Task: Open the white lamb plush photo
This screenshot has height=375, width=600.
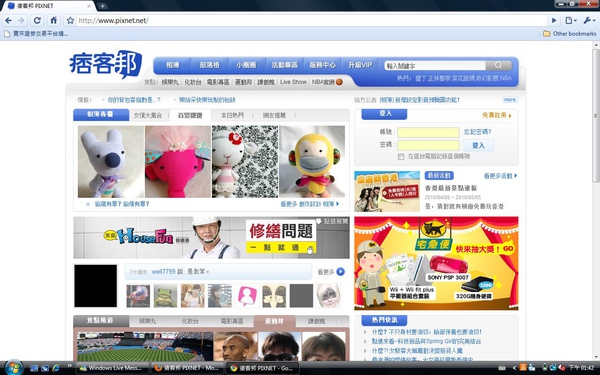Action: [245, 161]
